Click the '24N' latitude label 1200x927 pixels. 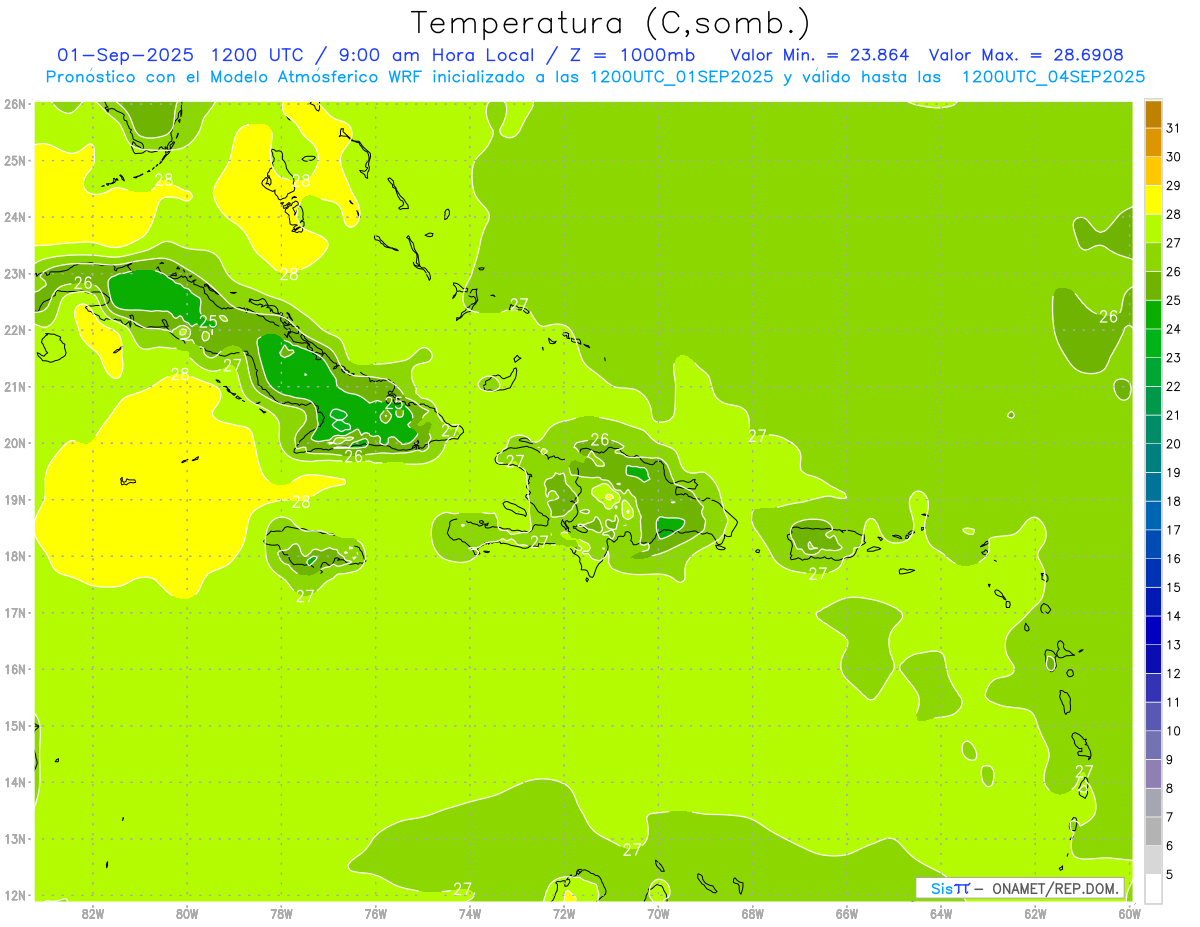[14, 217]
